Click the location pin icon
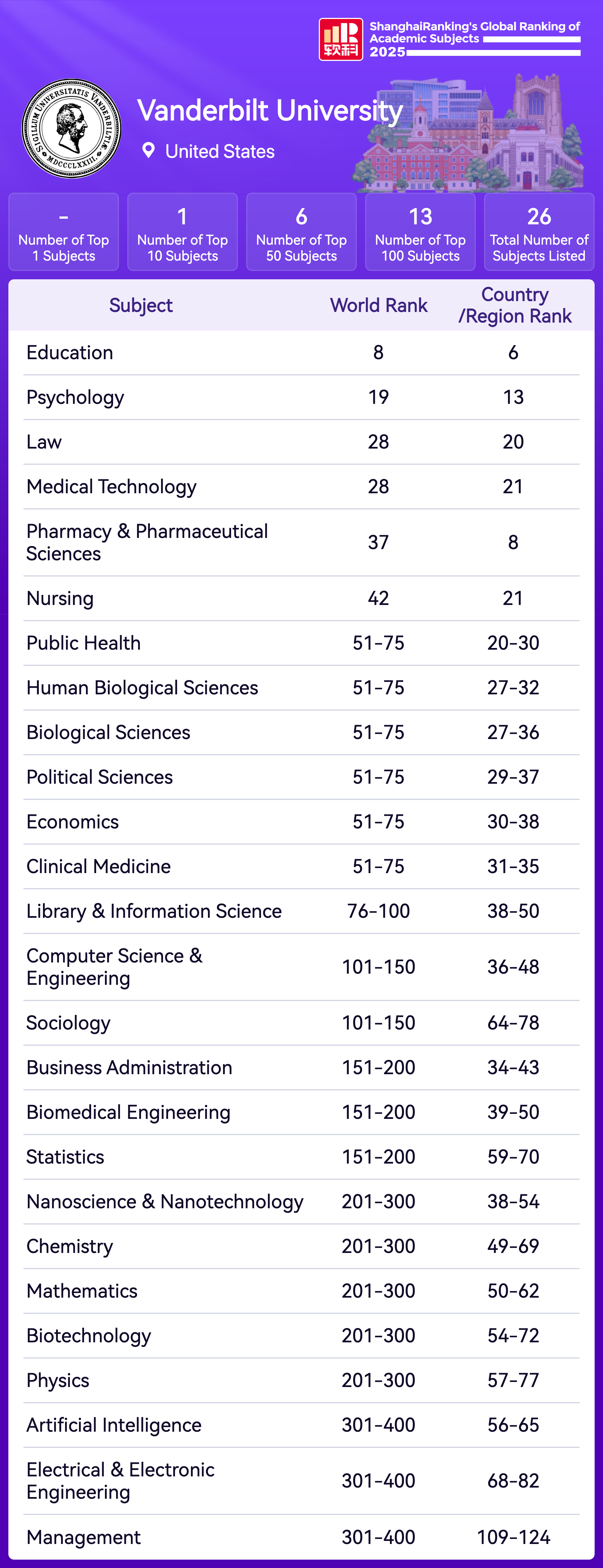 coord(148,150)
